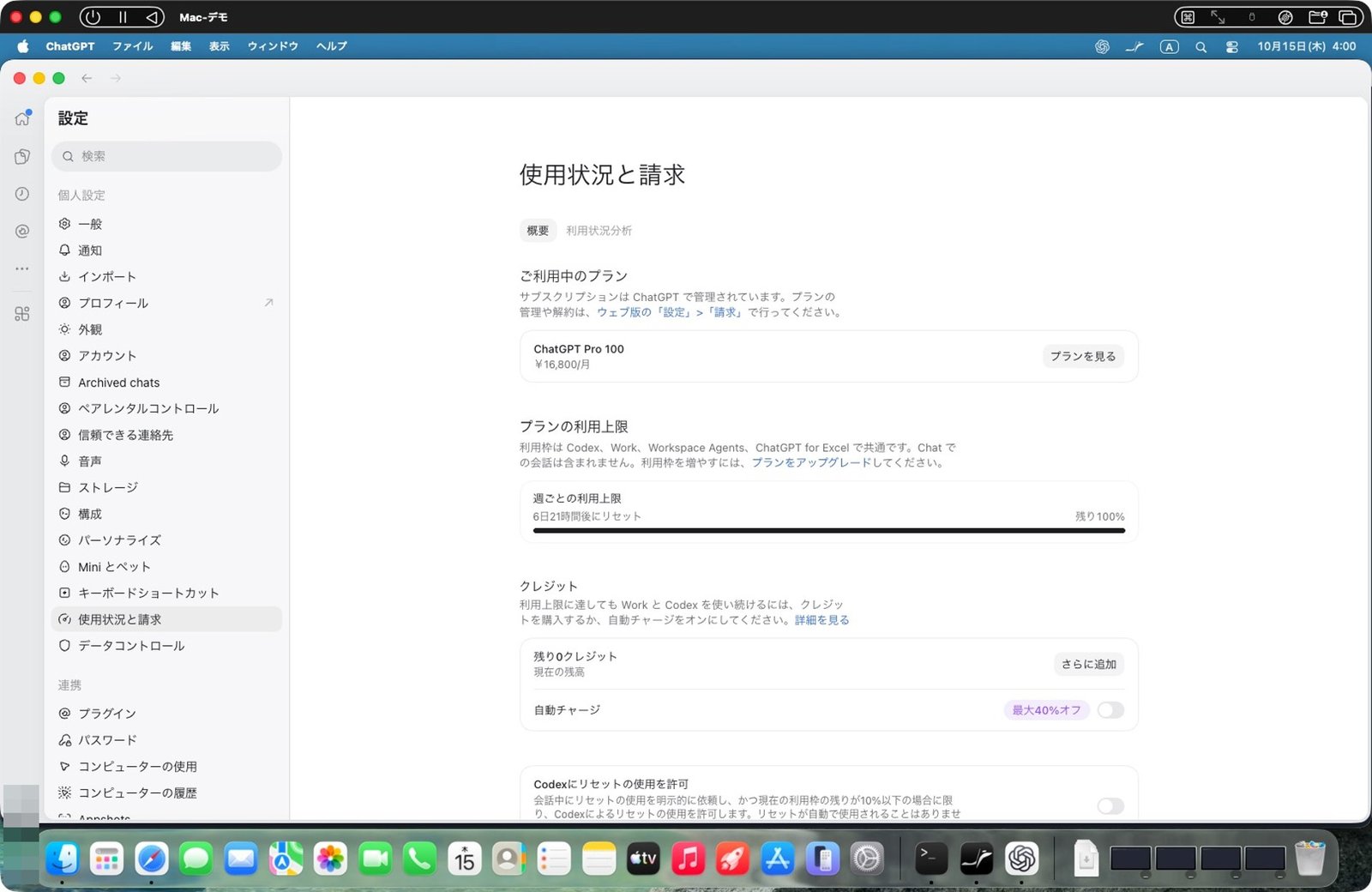Open パーソナライズ settings
Image resolution: width=1372 pixels, height=892 pixels.
click(x=166, y=540)
